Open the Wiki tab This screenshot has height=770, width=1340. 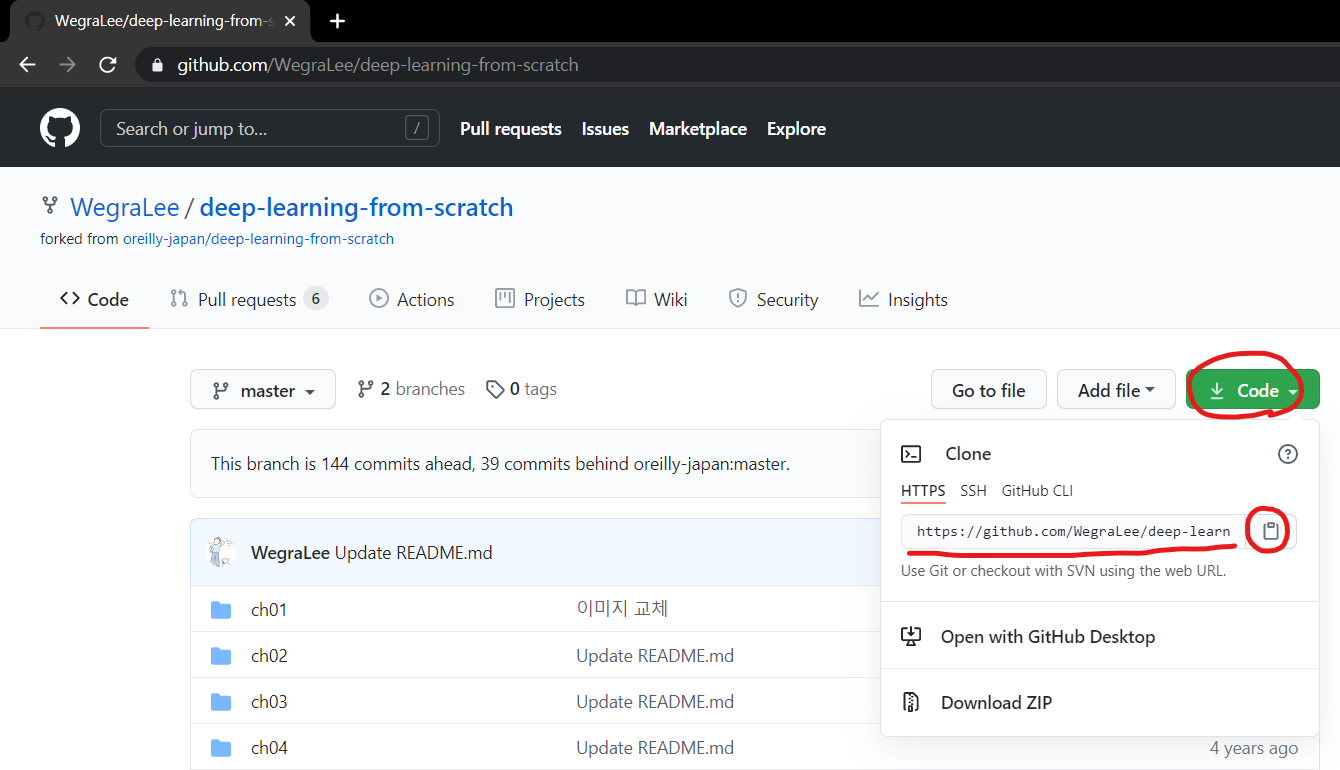pyautogui.click(x=657, y=299)
